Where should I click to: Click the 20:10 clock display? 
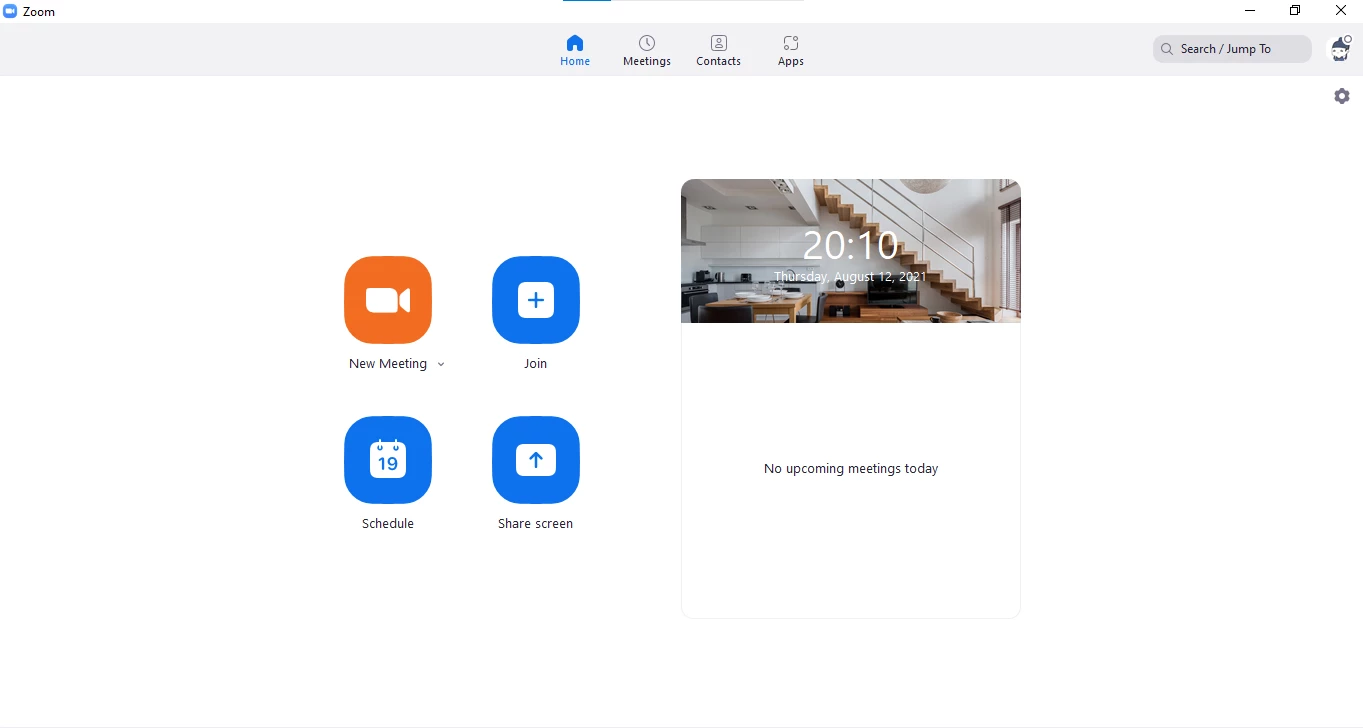pos(851,245)
